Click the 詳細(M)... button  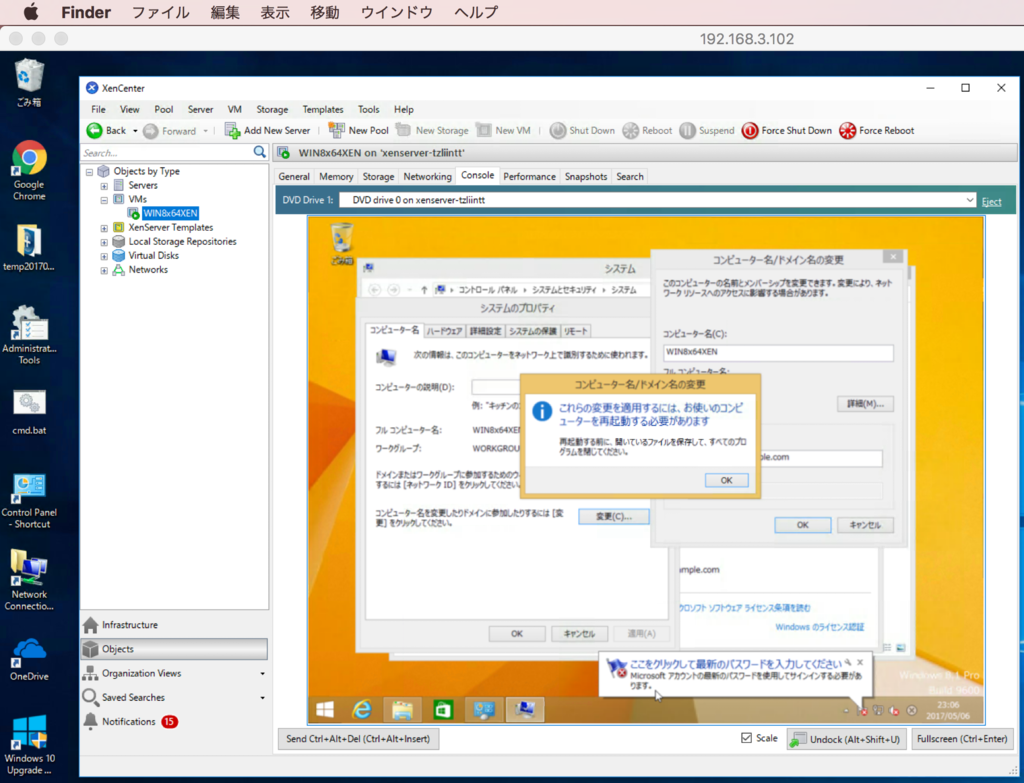pyautogui.click(x=865, y=404)
